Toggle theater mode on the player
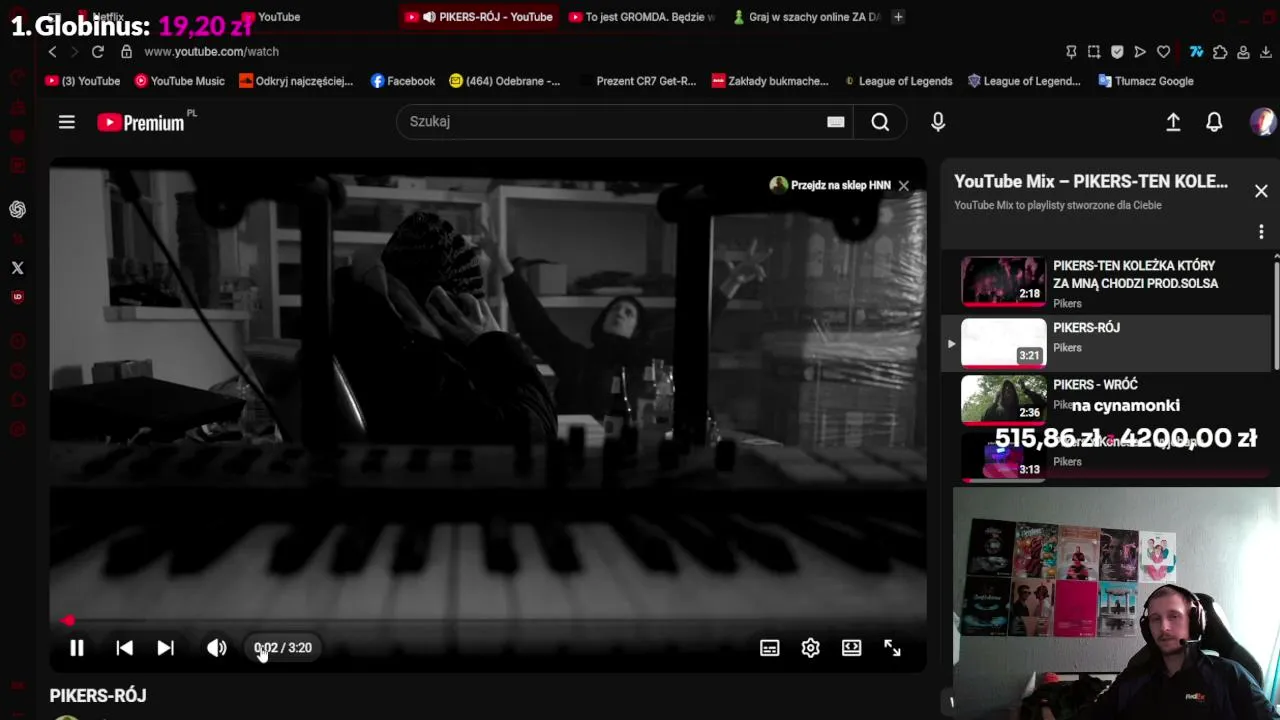The image size is (1280, 720). [852, 648]
